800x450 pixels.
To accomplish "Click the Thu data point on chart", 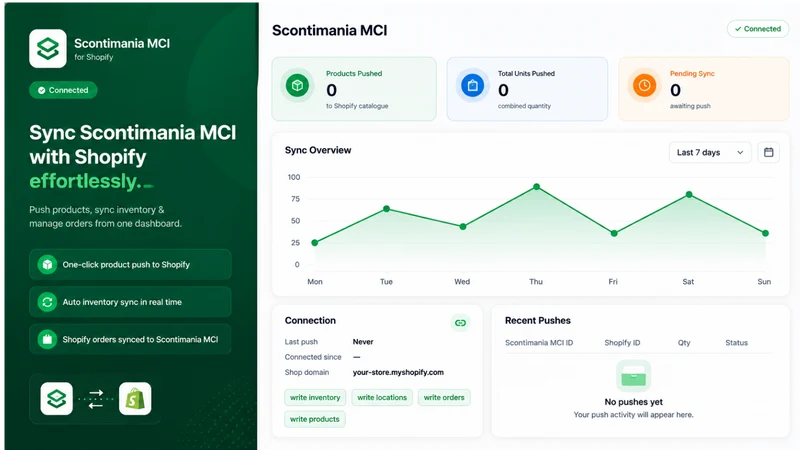I will pyautogui.click(x=536, y=187).
